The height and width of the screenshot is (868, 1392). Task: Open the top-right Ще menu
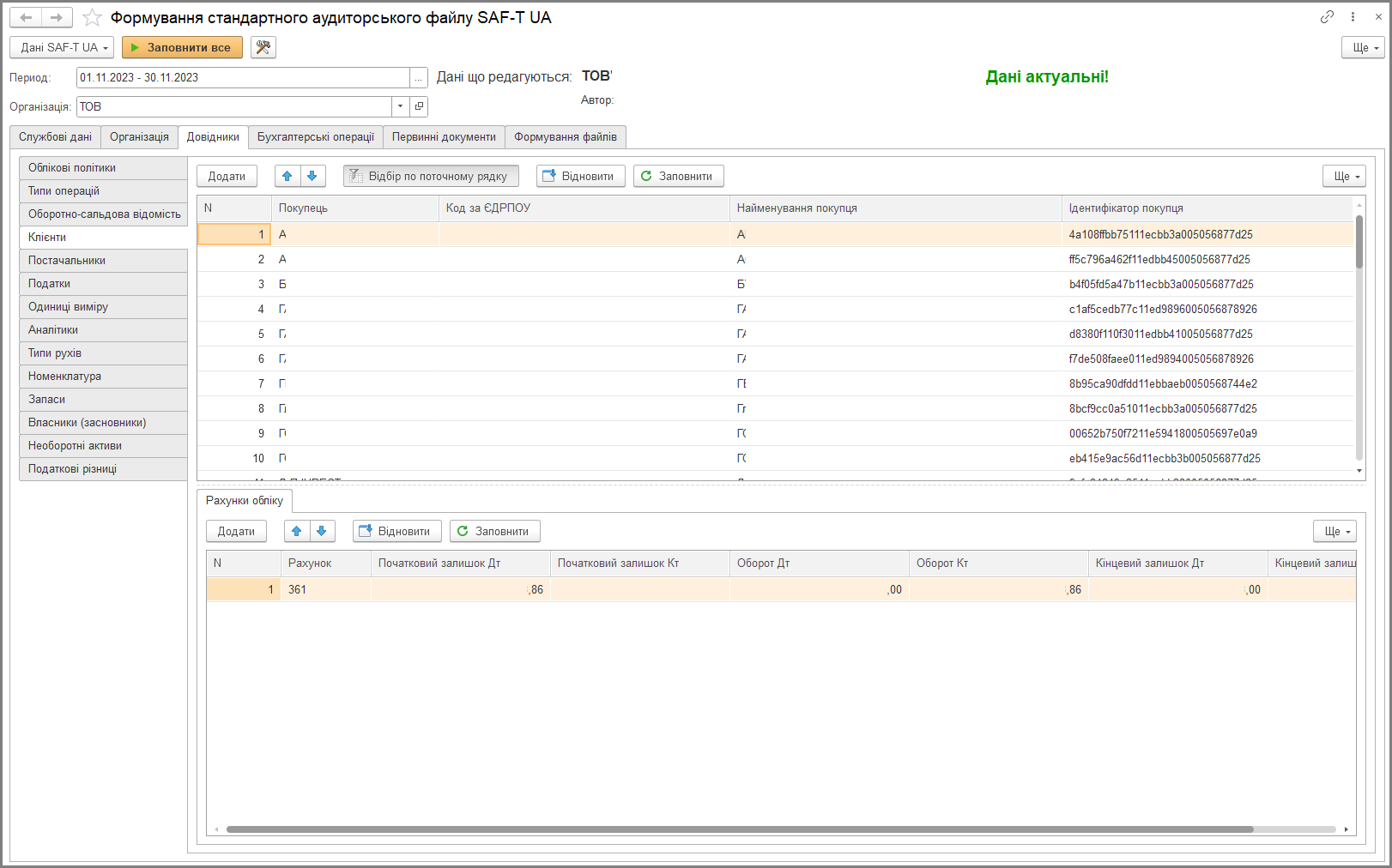(1364, 47)
